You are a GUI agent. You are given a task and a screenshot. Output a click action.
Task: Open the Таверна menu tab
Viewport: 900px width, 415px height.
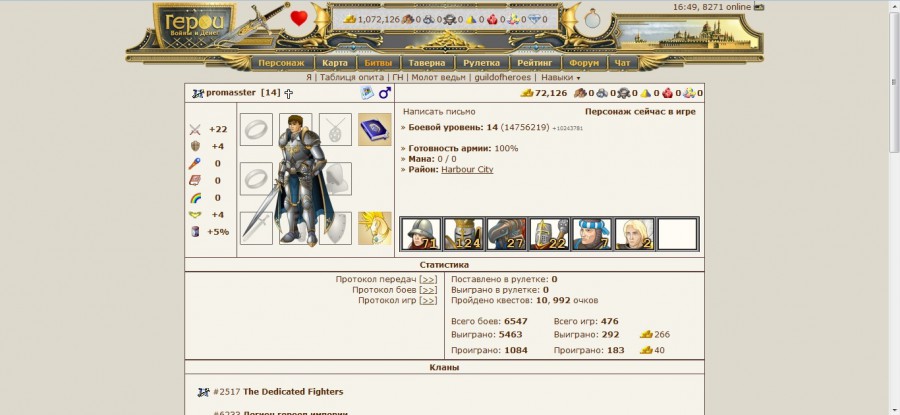428,63
